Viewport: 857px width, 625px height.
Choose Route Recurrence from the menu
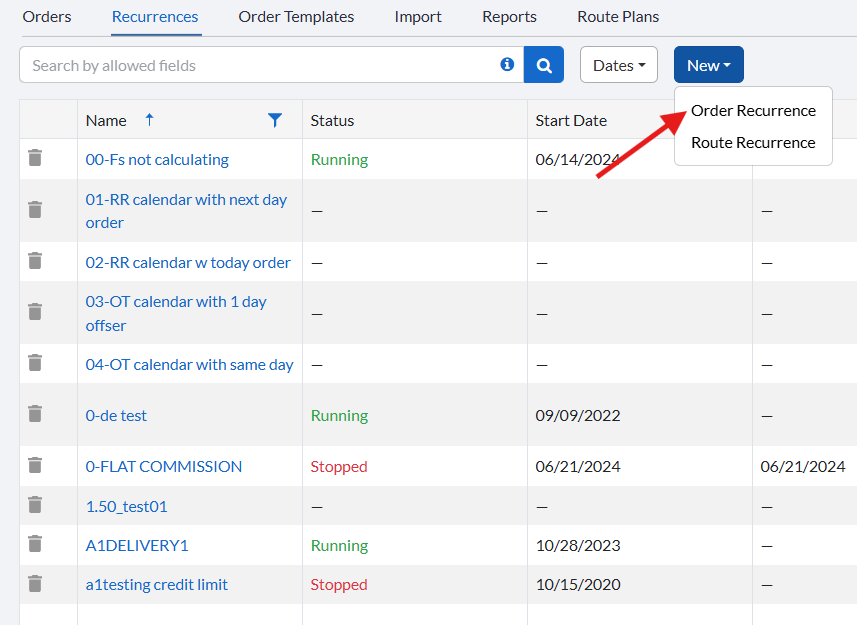pyautogui.click(x=753, y=143)
